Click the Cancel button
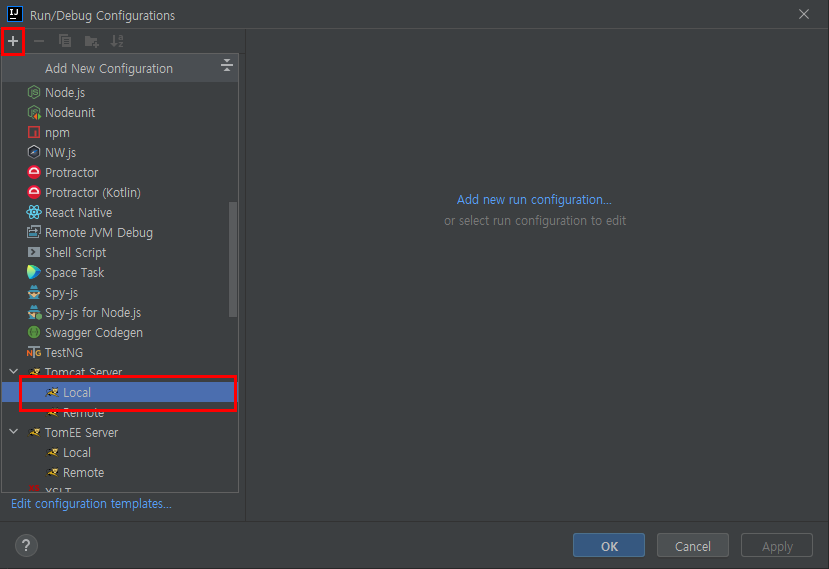829x569 pixels. pyautogui.click(x=693, y=545)
